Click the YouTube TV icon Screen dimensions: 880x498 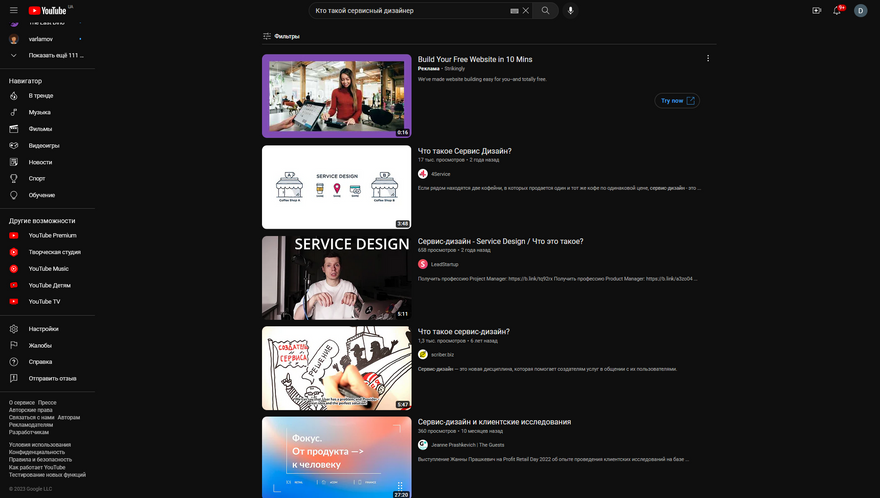[14, 301]
